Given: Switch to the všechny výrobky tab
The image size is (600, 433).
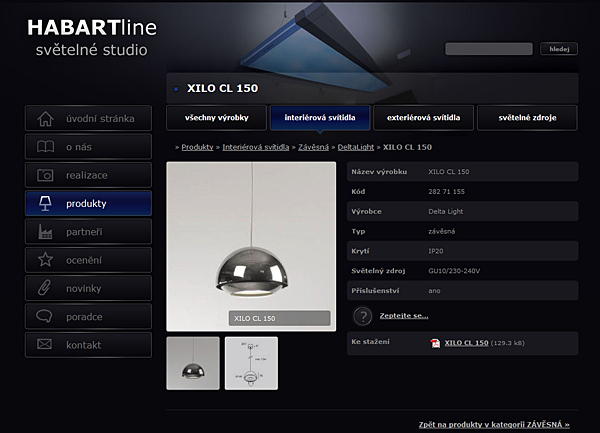Looking at the screenshot, I should 217,118.
